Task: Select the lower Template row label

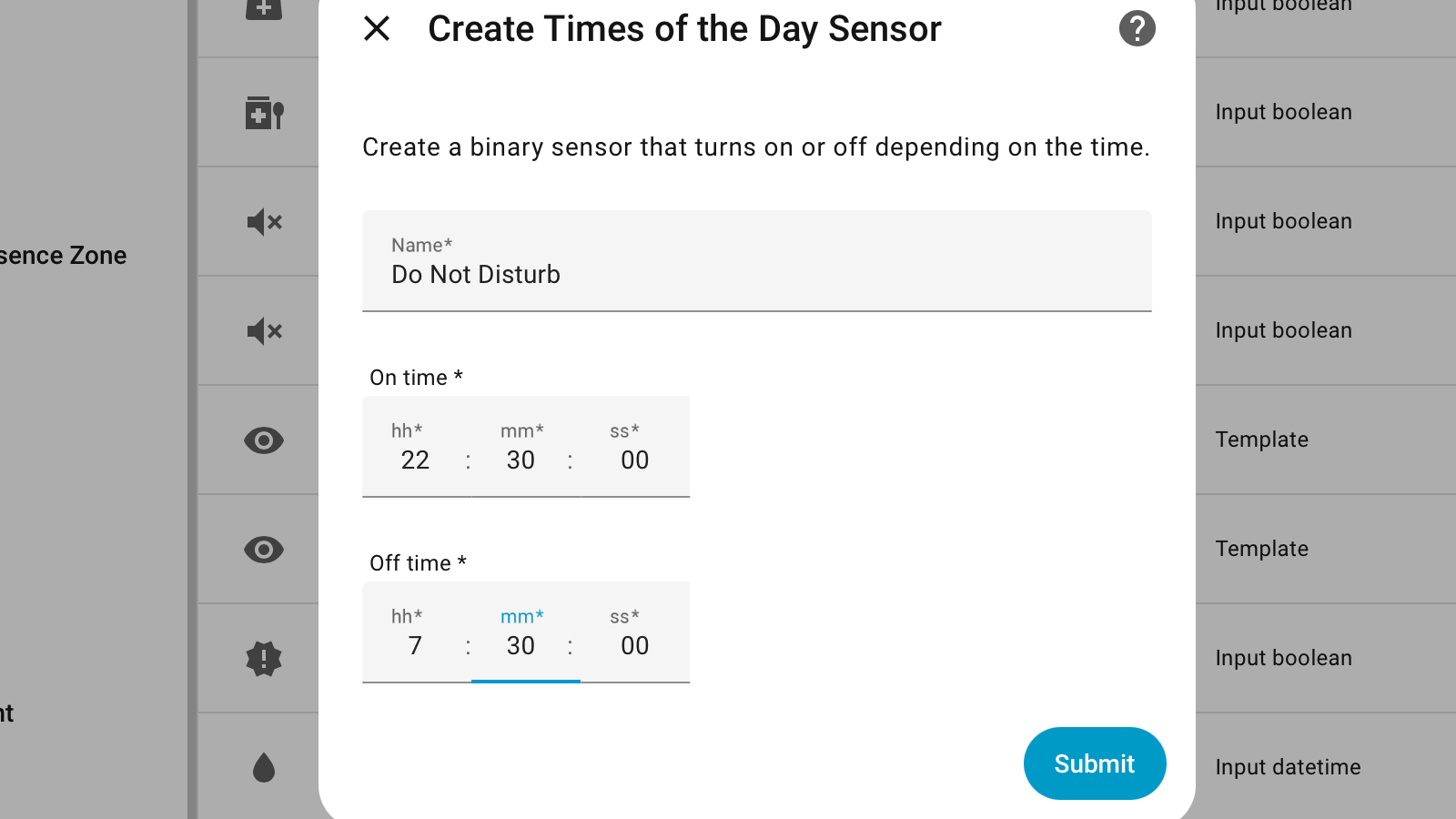Action: click(1261, 549)
